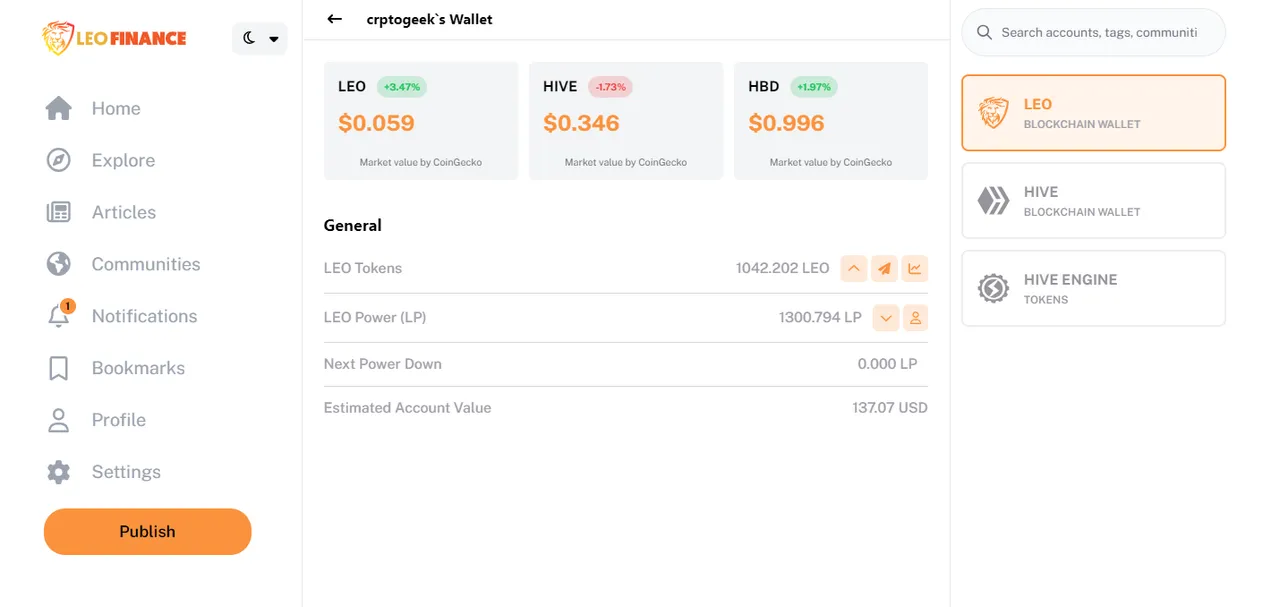
Task: Click the LEO Power (LP) label
Action: coord(375,318)
